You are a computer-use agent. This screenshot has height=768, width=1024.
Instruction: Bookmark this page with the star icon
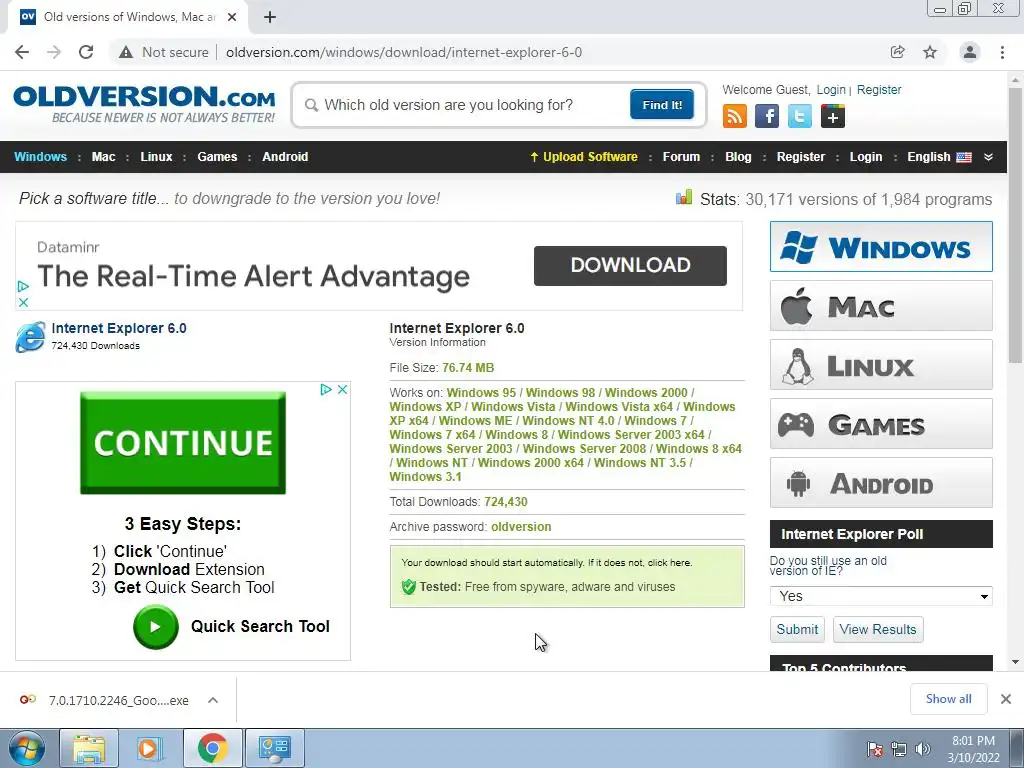click(x=930, y=52)
